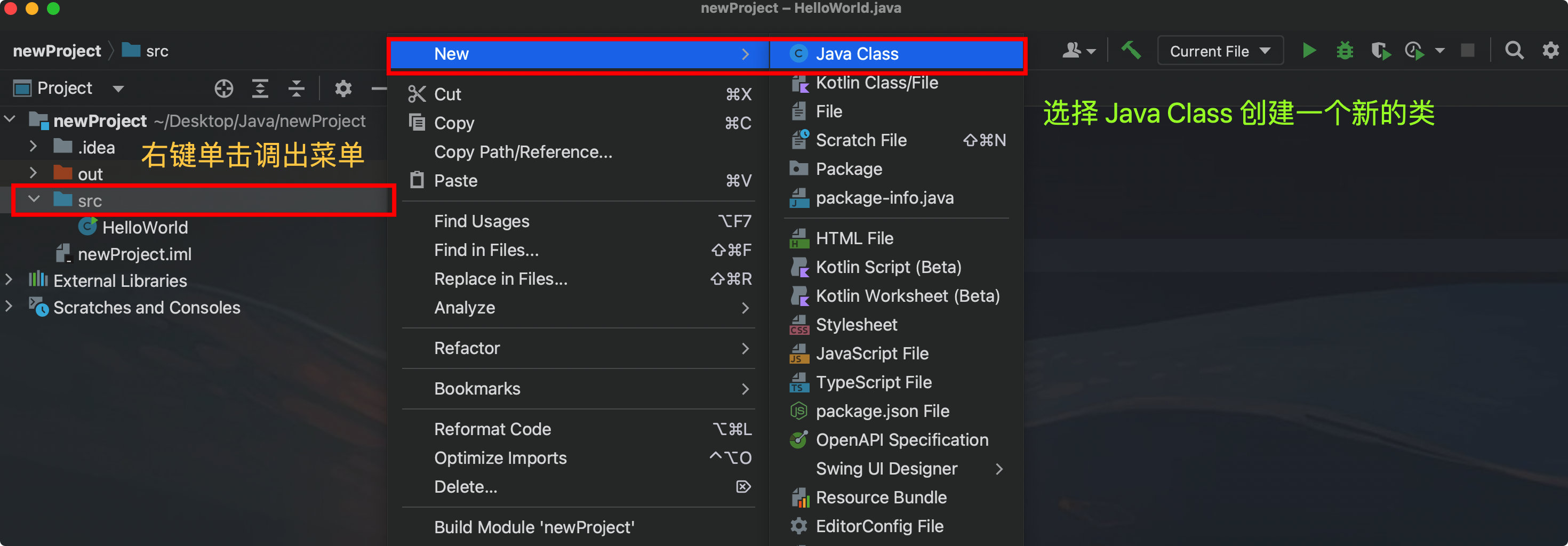Run with coverage shield icon
Screen dimensions: 1568x546
coord(1380,51)
